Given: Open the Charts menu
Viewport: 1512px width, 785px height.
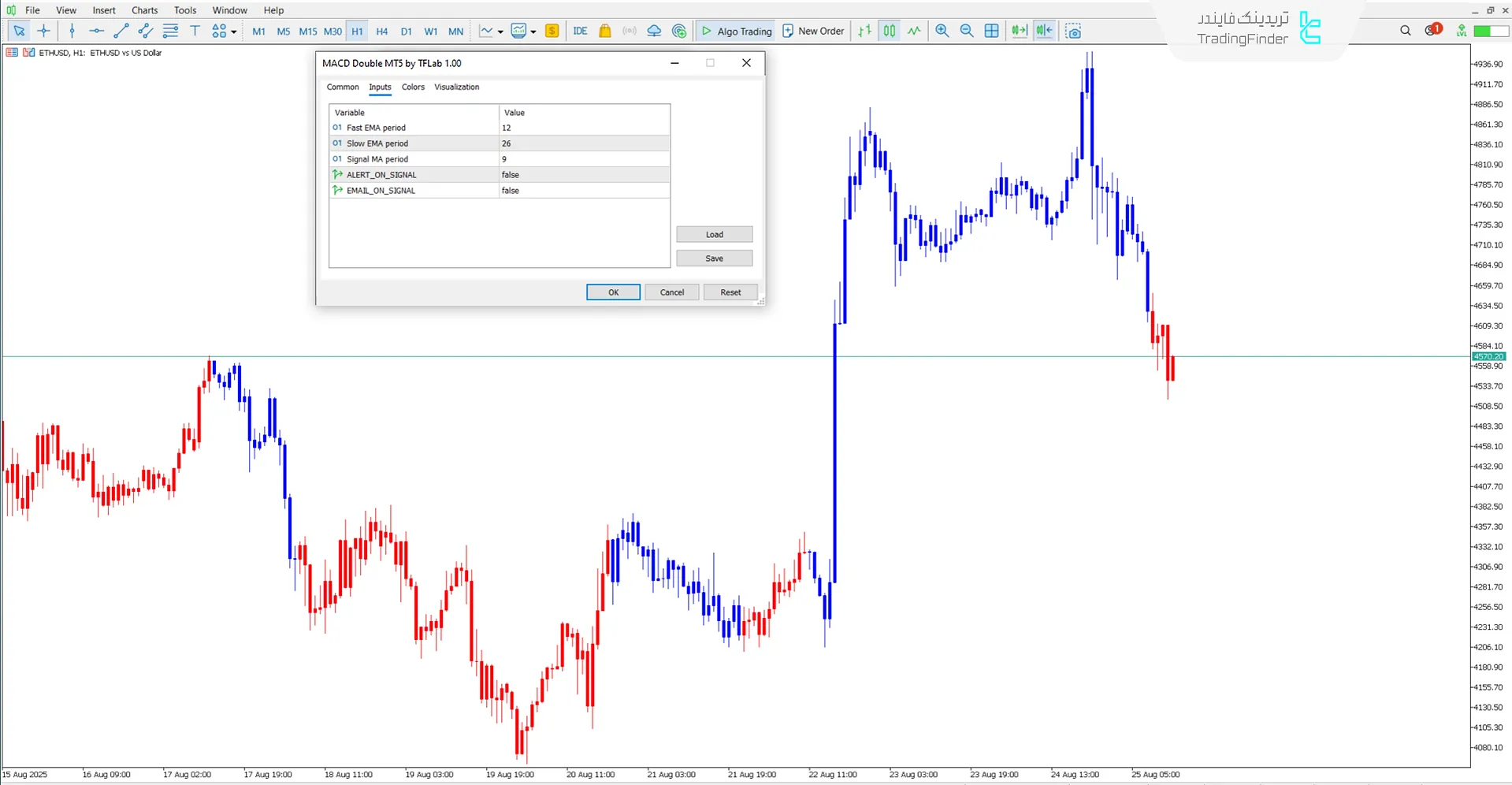Looking at the screenshot, I should [x=143, y=10].
